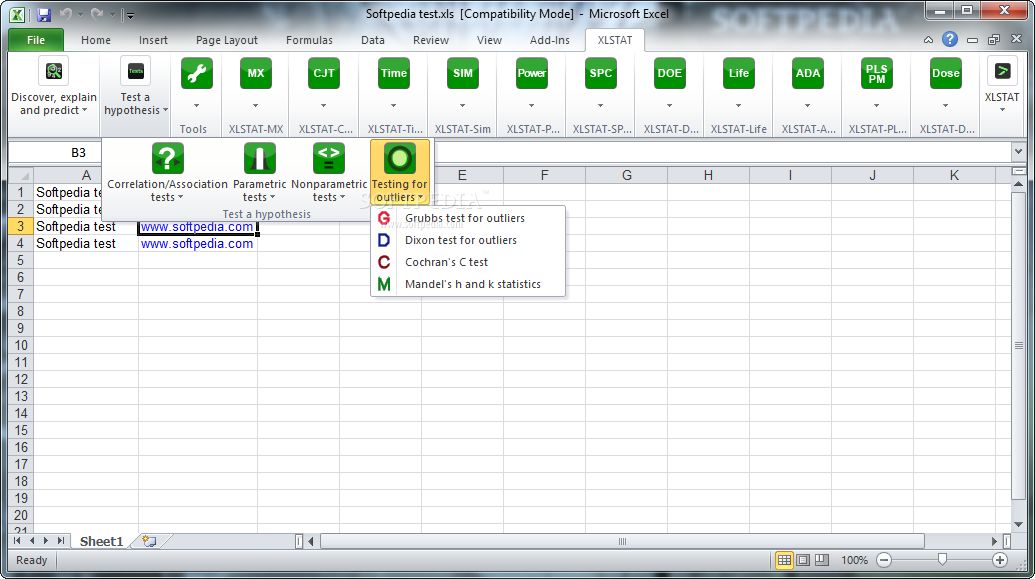
Task: Open the www.softpedia.com link in row 4
Action: [x=197, y=244]
